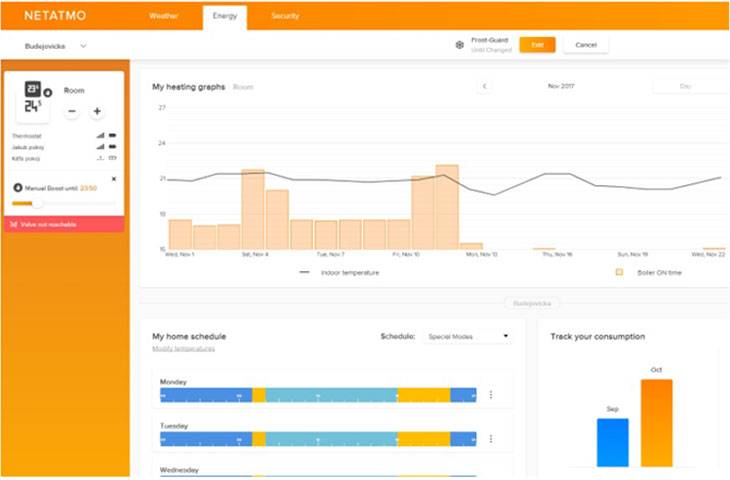Increase room temperature with the plus button
The image size is (730, 480).
pyautogui.click(x=97, y=111)
